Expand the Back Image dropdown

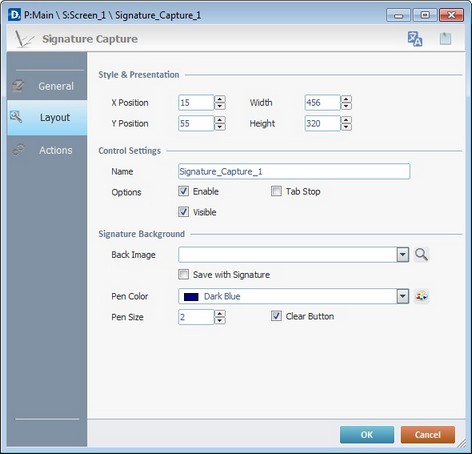tap(403, 255)
